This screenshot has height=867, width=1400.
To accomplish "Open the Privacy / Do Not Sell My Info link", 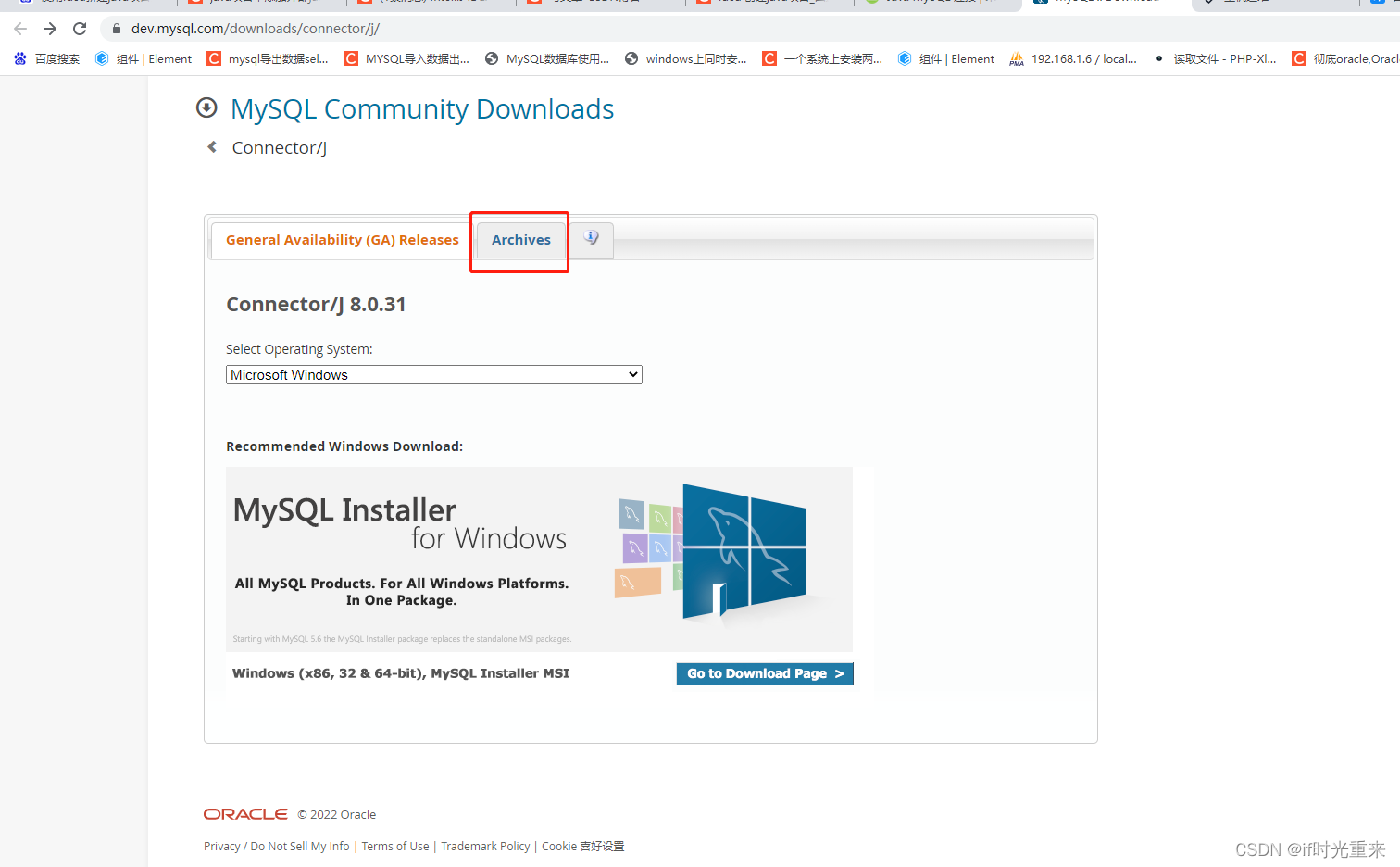I will click(277, 847).
